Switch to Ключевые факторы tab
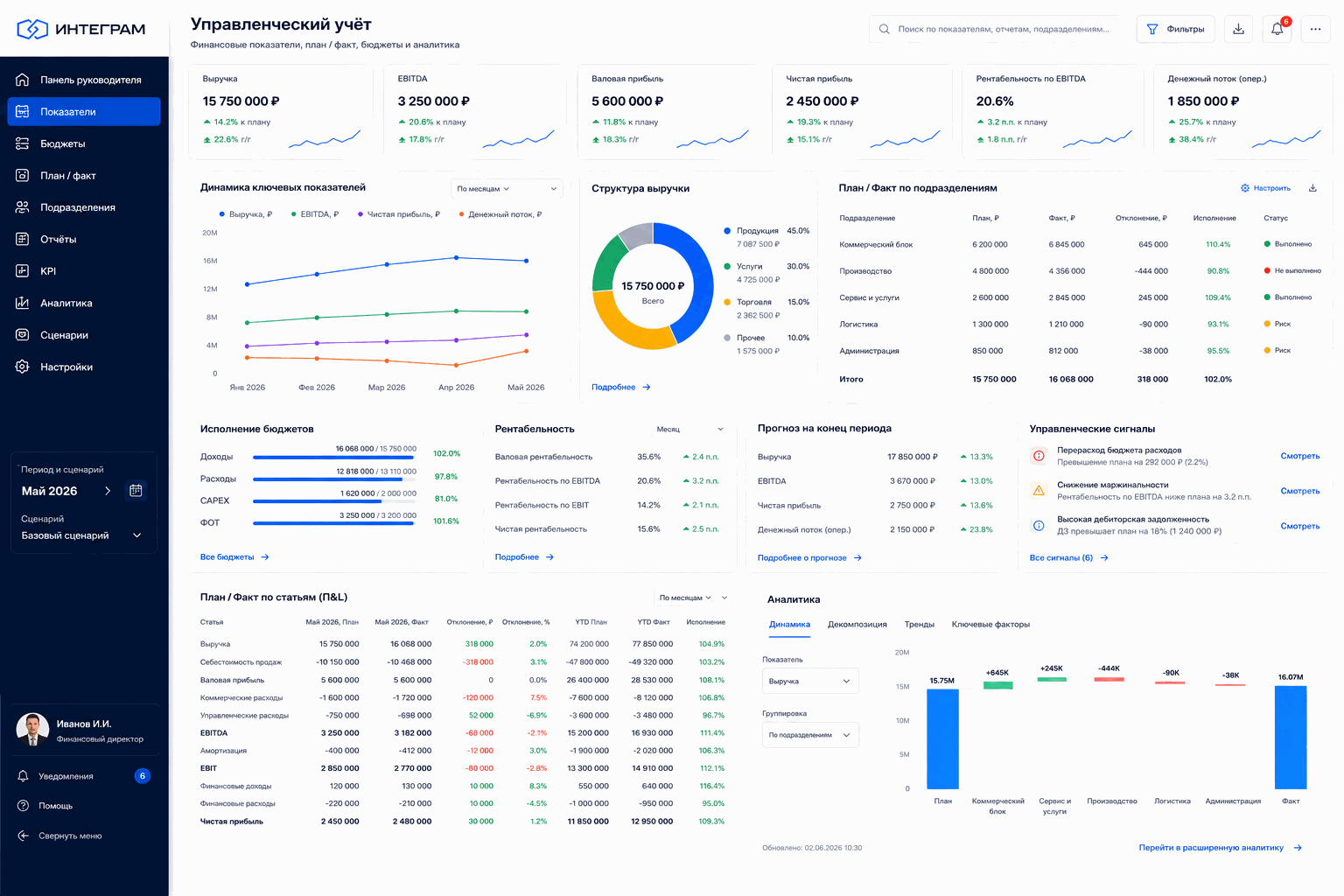The image size is (1344, 896). (x=990, y=625)
